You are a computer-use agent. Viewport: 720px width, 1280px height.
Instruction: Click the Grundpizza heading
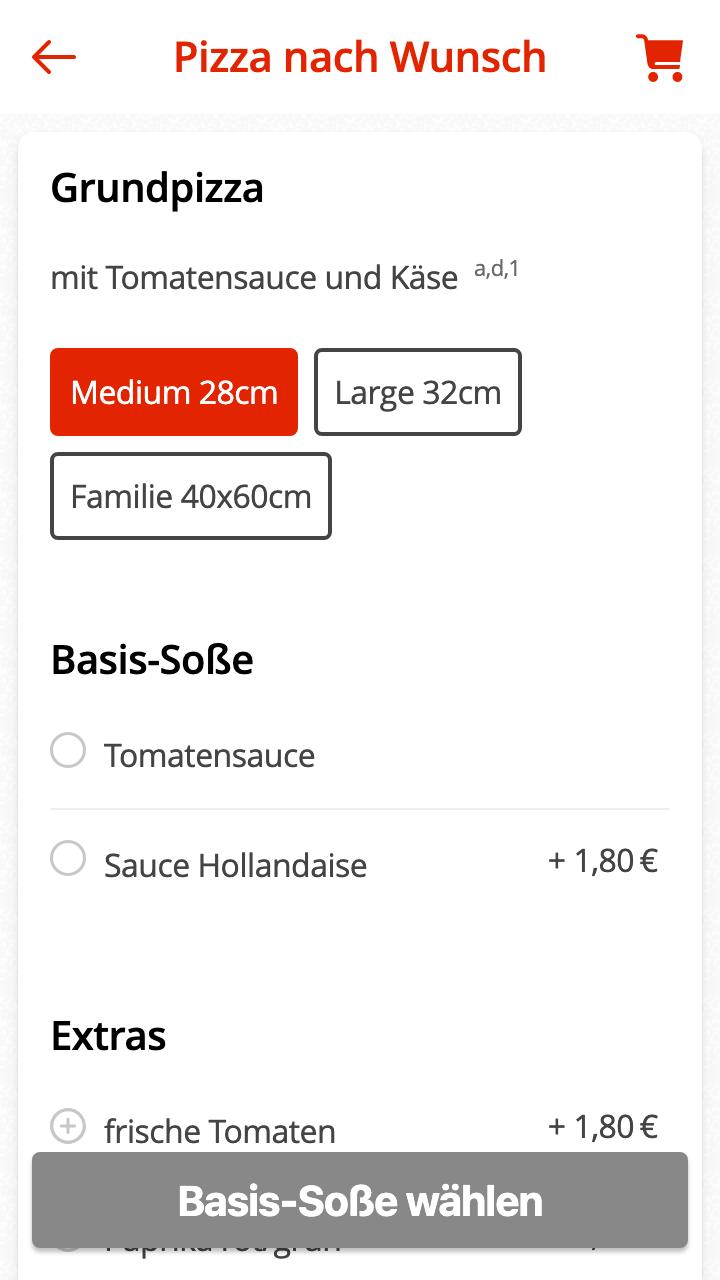pyautogui.click(x=157, y=188)
